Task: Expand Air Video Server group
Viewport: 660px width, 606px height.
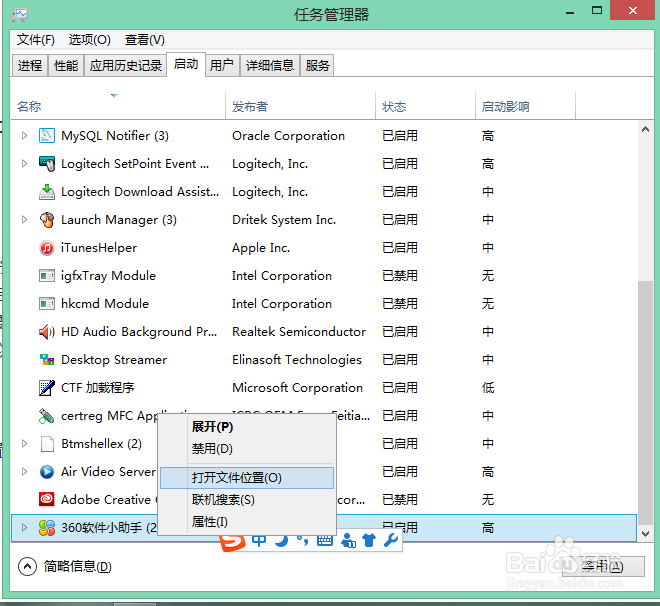Action: point(24,472)
